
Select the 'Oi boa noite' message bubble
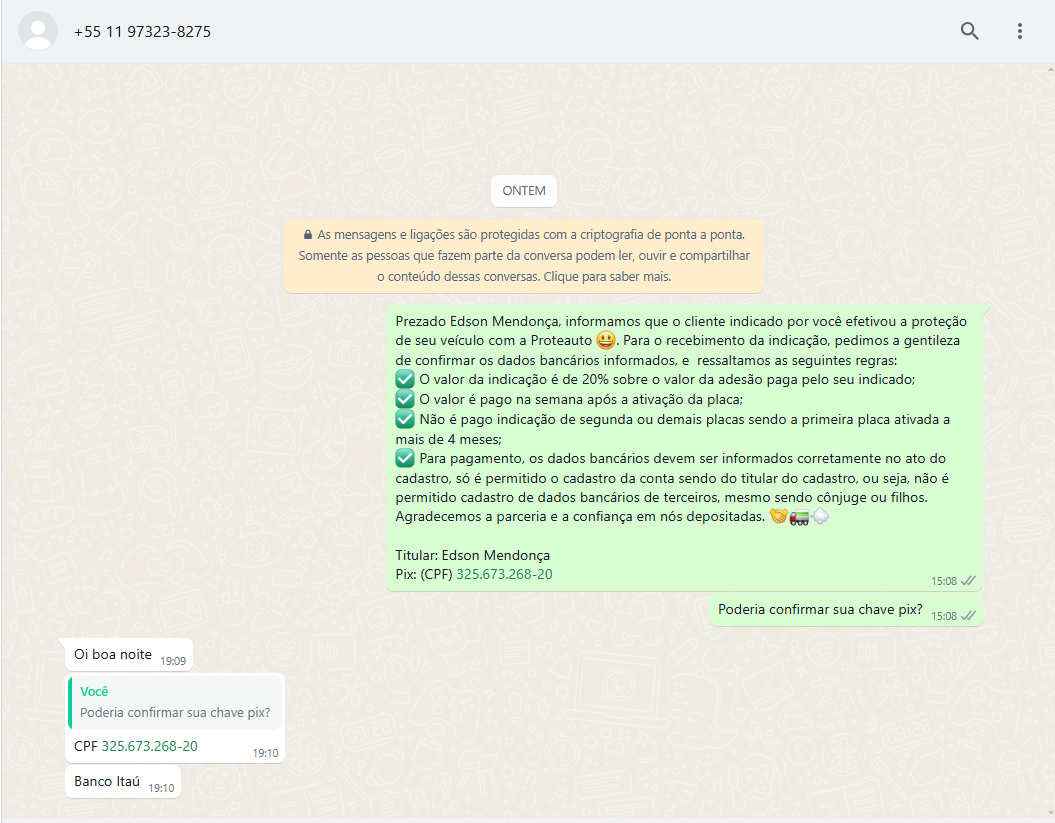tap(113, 655)
